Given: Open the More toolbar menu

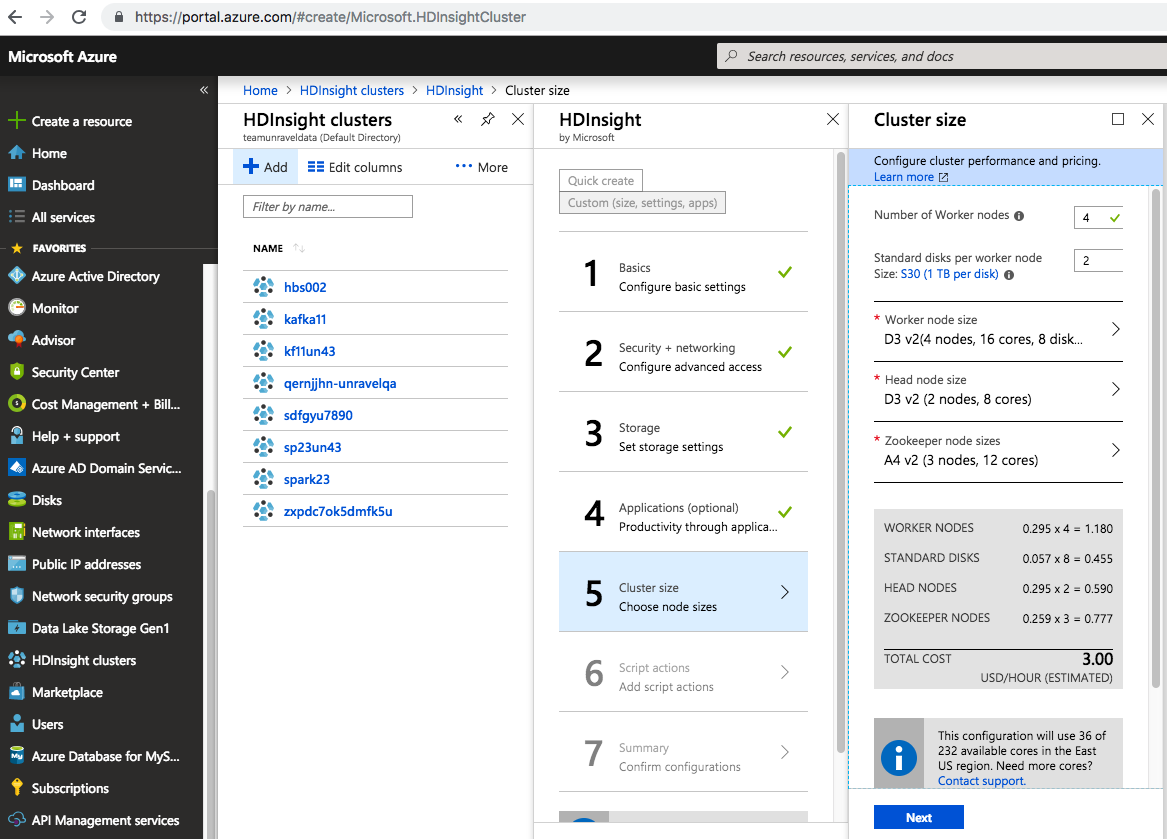Looking at the screenshot, I should 482,168.
